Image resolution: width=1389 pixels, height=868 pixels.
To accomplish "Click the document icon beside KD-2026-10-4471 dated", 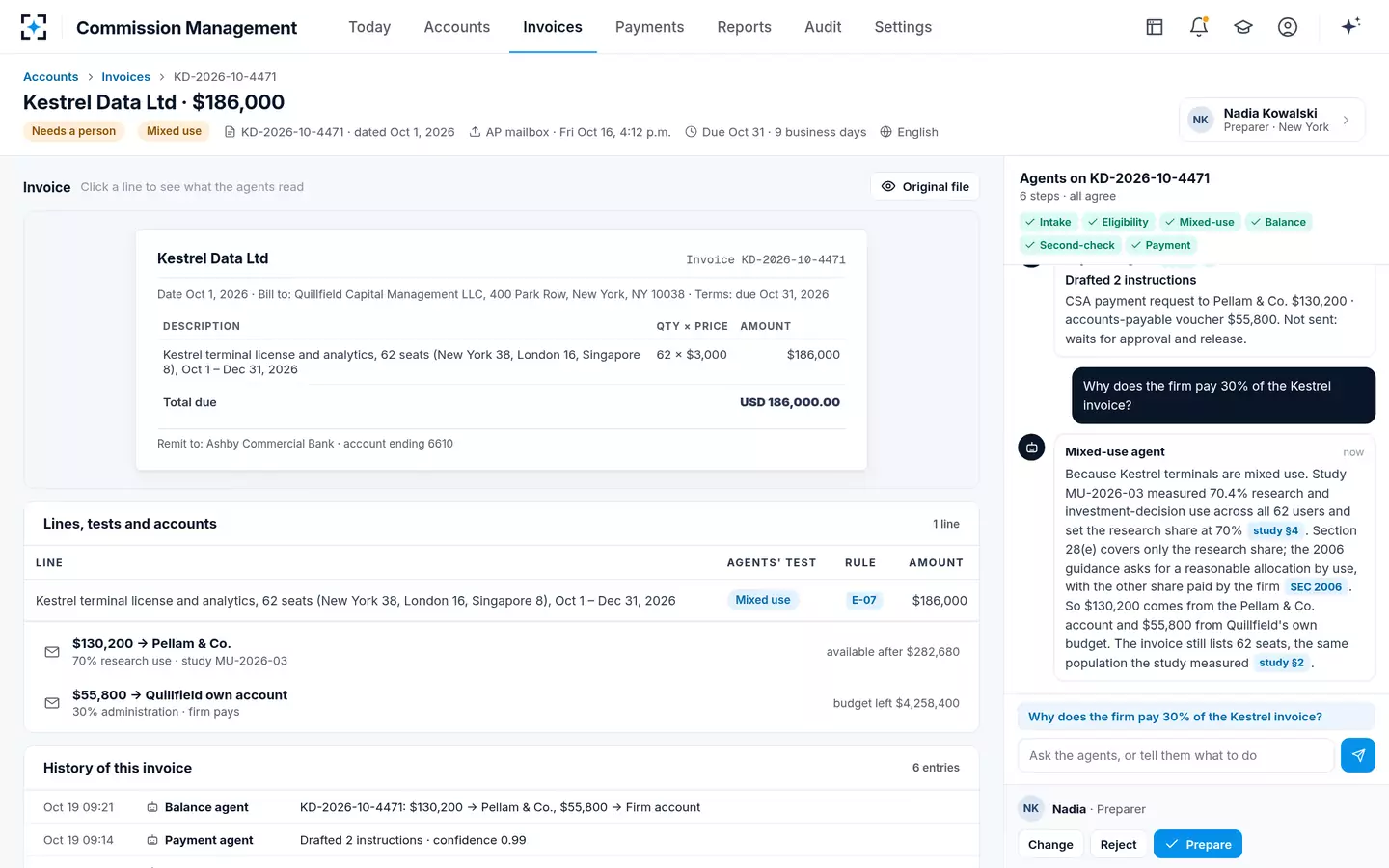I will (230, 132).
